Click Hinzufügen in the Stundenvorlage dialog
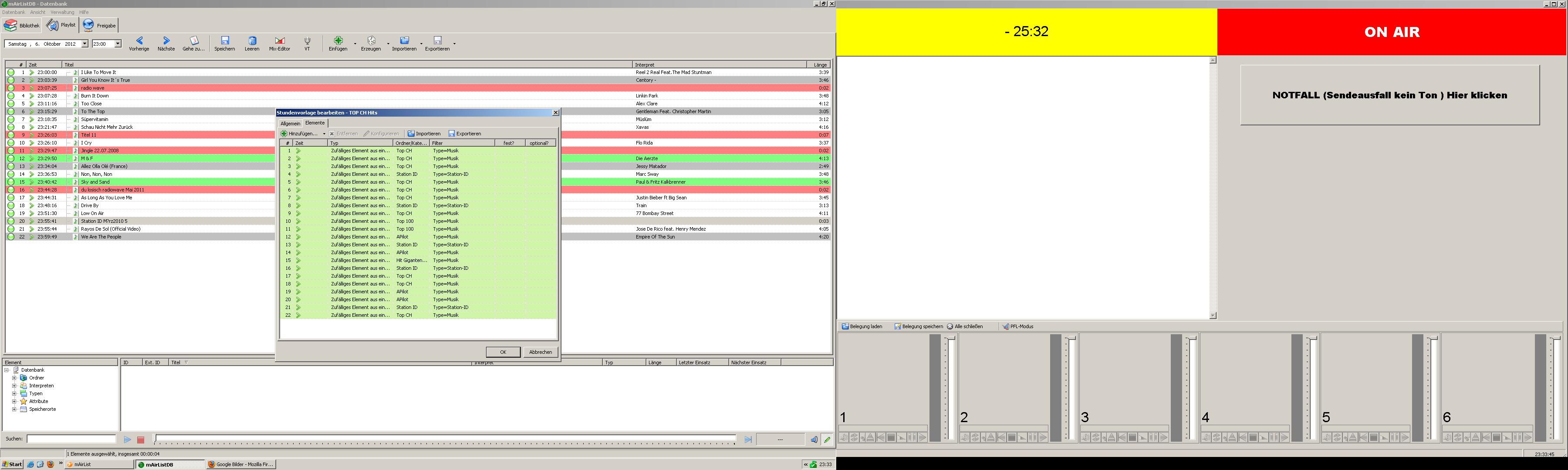 pyautogui.click(x=301, y=134)
